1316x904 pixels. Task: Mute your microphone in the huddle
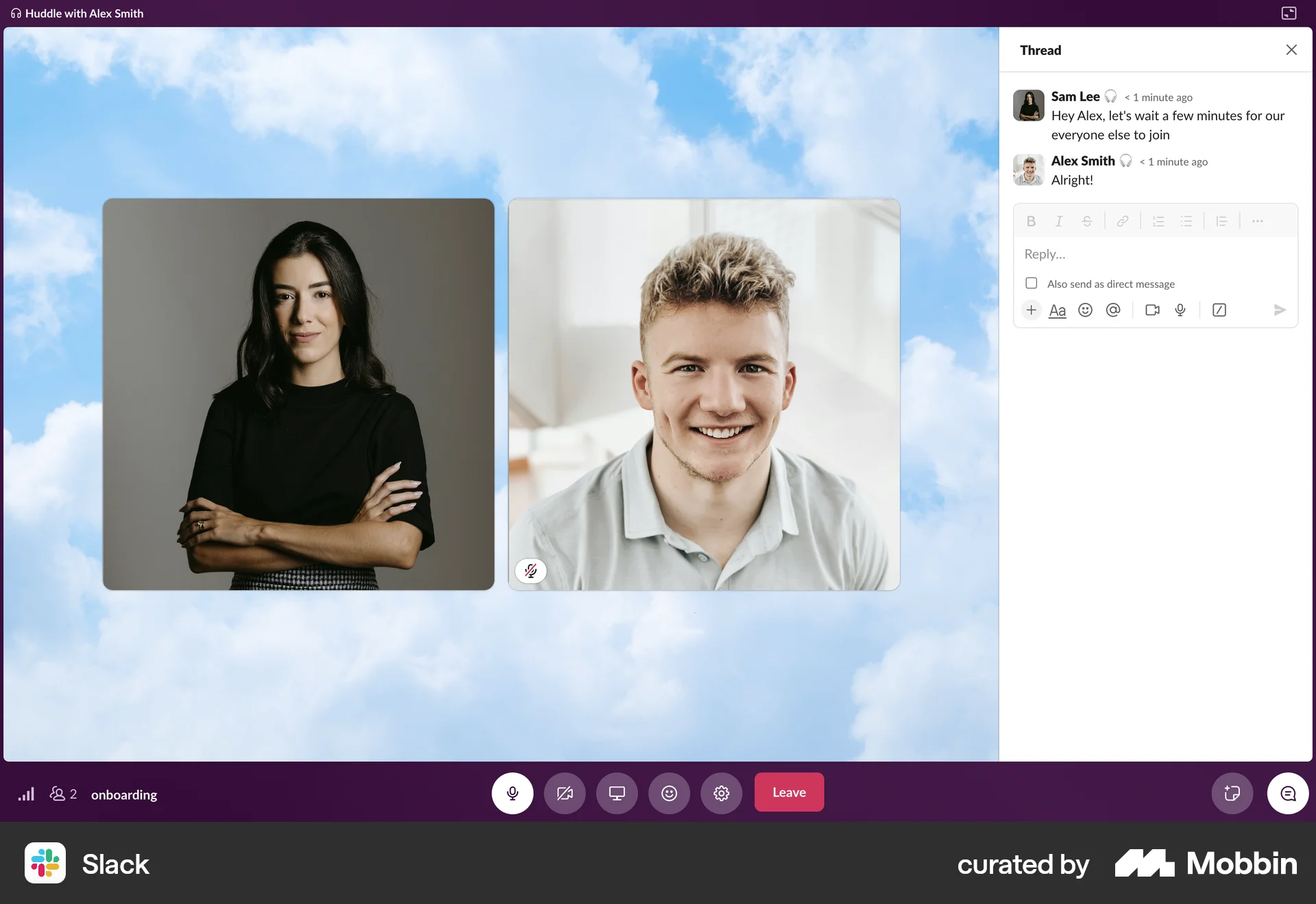(x=512, y=793)
